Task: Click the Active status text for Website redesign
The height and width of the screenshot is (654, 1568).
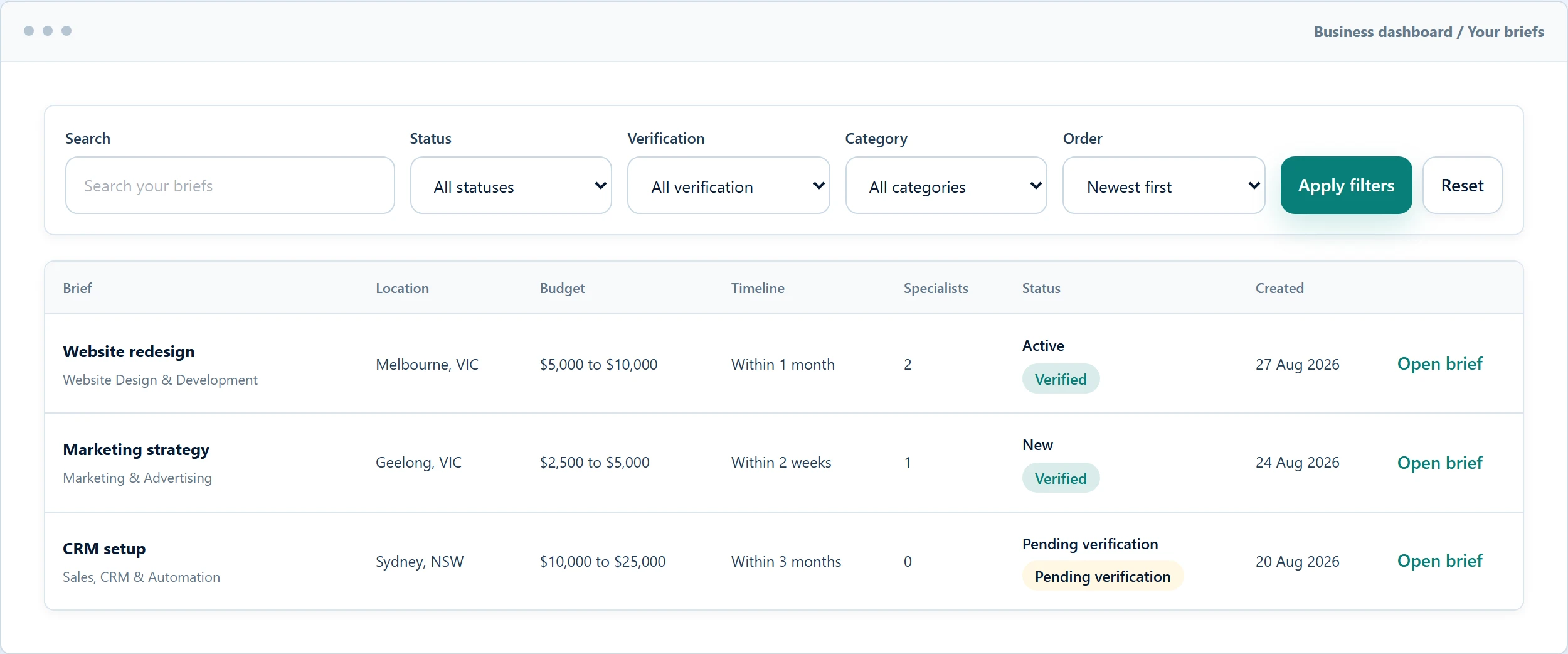Action: point(1043,346)
